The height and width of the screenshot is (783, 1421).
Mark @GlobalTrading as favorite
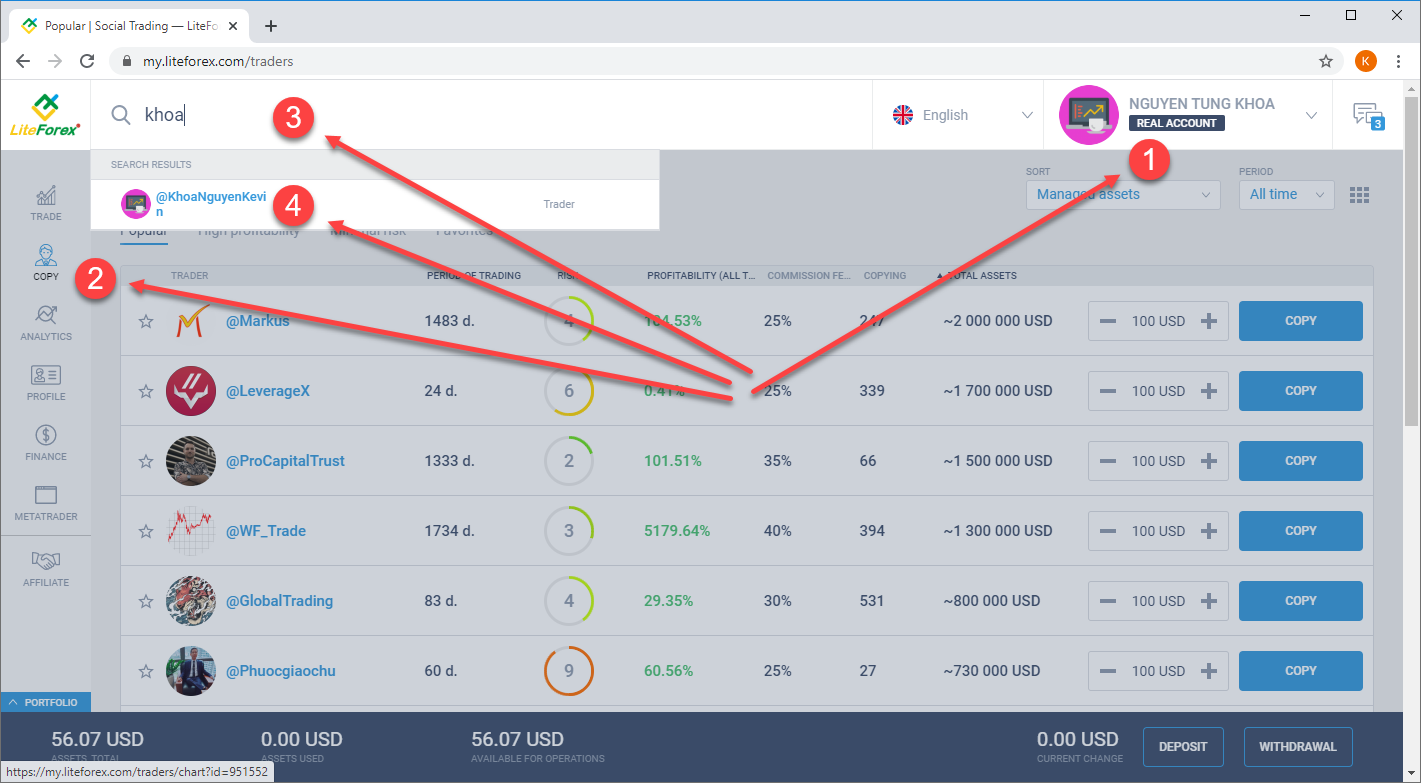[146, 601]
